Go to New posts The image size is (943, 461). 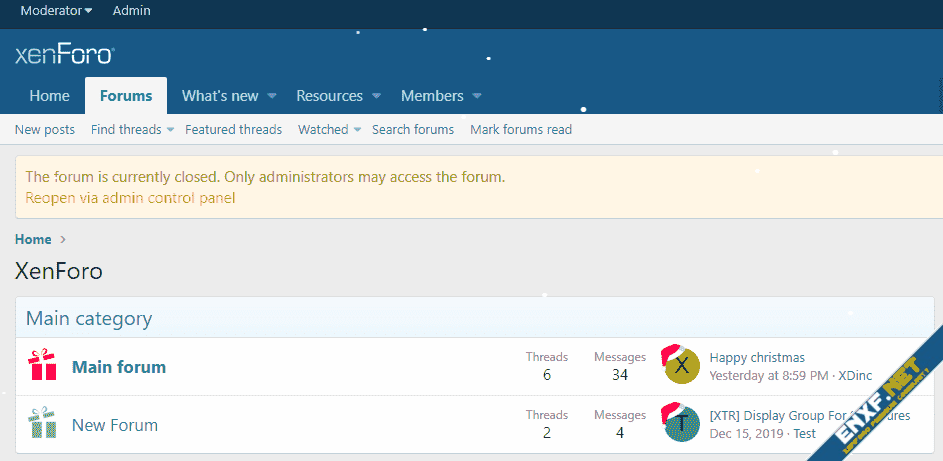click(45, 130)
